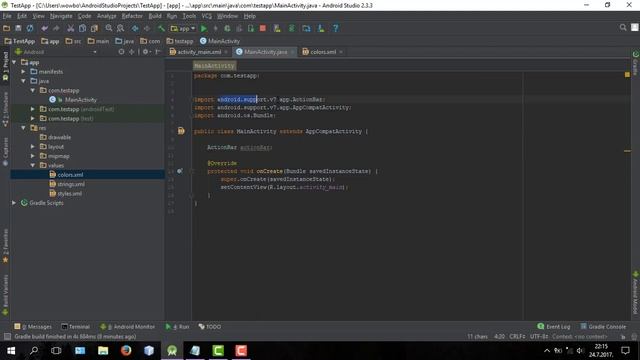Expand the manifests folder
This screenshot has height=360, width=640.
click(x=24, y=71)
